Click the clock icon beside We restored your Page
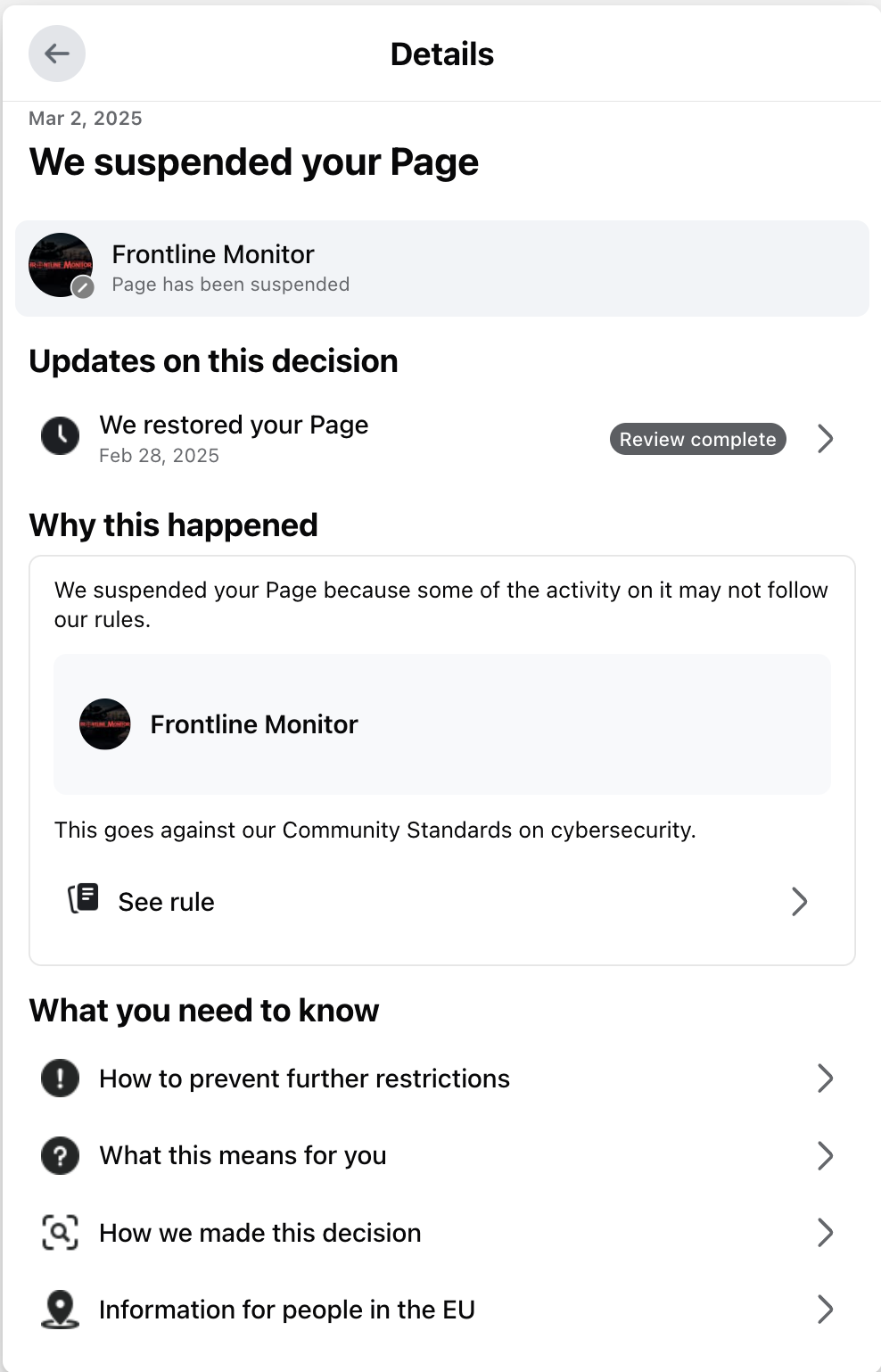Screen dimensions: 881x1372 coord(60,436)
